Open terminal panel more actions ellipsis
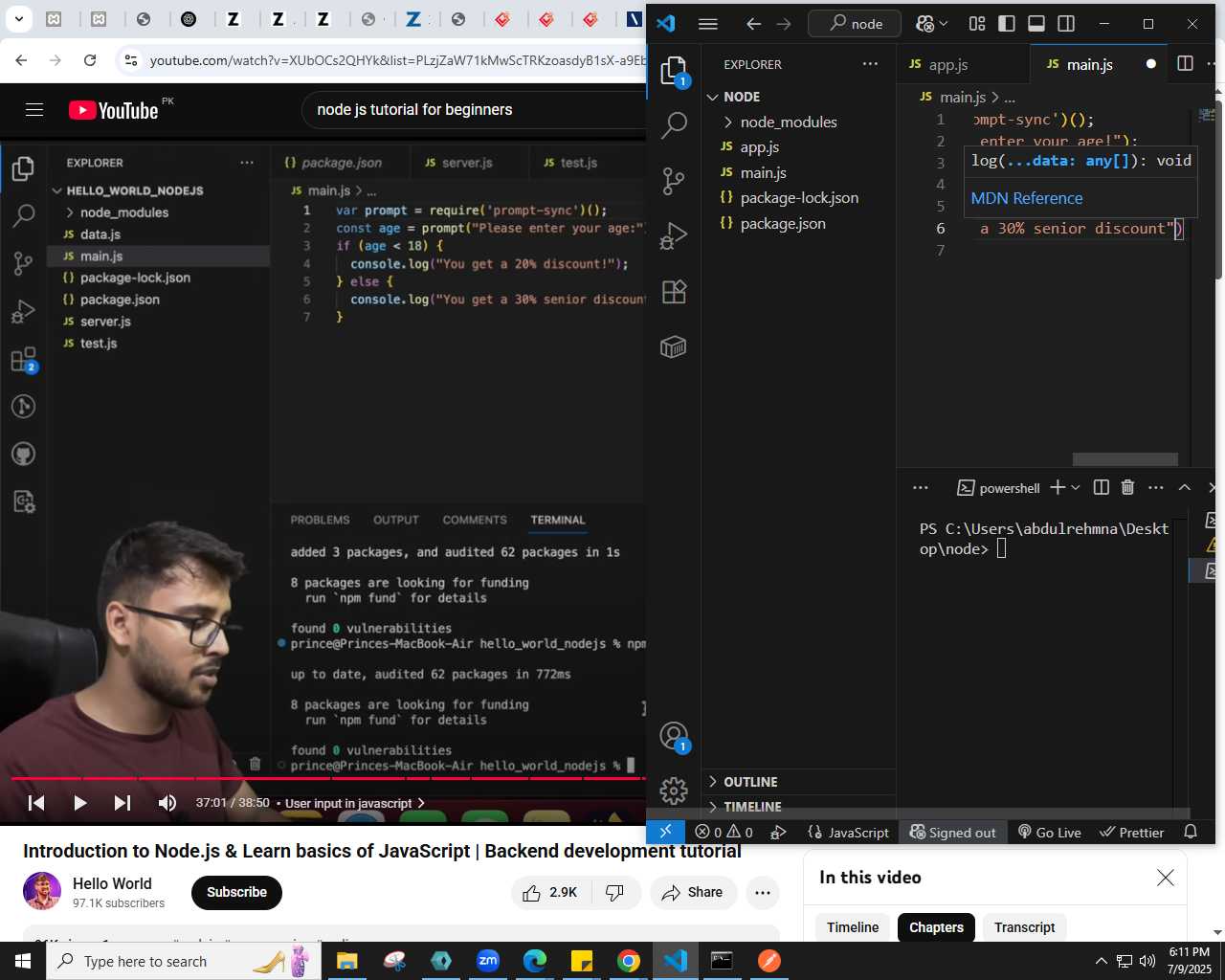Screen dimensions: 1225x980 click(x=1156, y=487)
